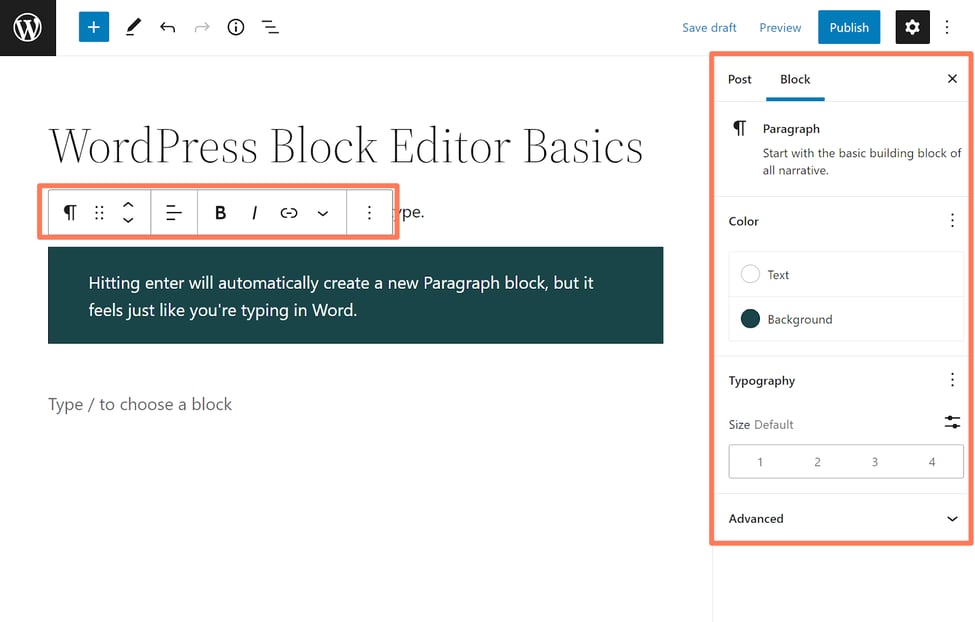Open the List View outline icon

coord(270,27)
